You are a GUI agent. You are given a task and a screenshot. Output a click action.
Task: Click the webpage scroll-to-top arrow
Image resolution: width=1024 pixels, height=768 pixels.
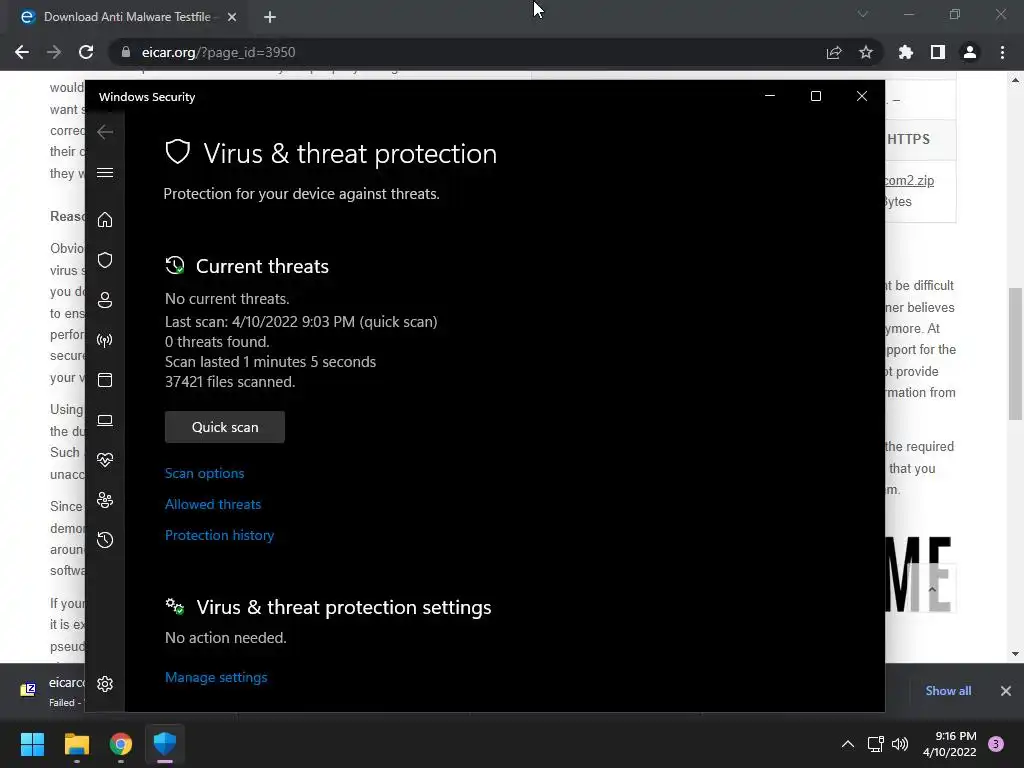coord(932,589)
